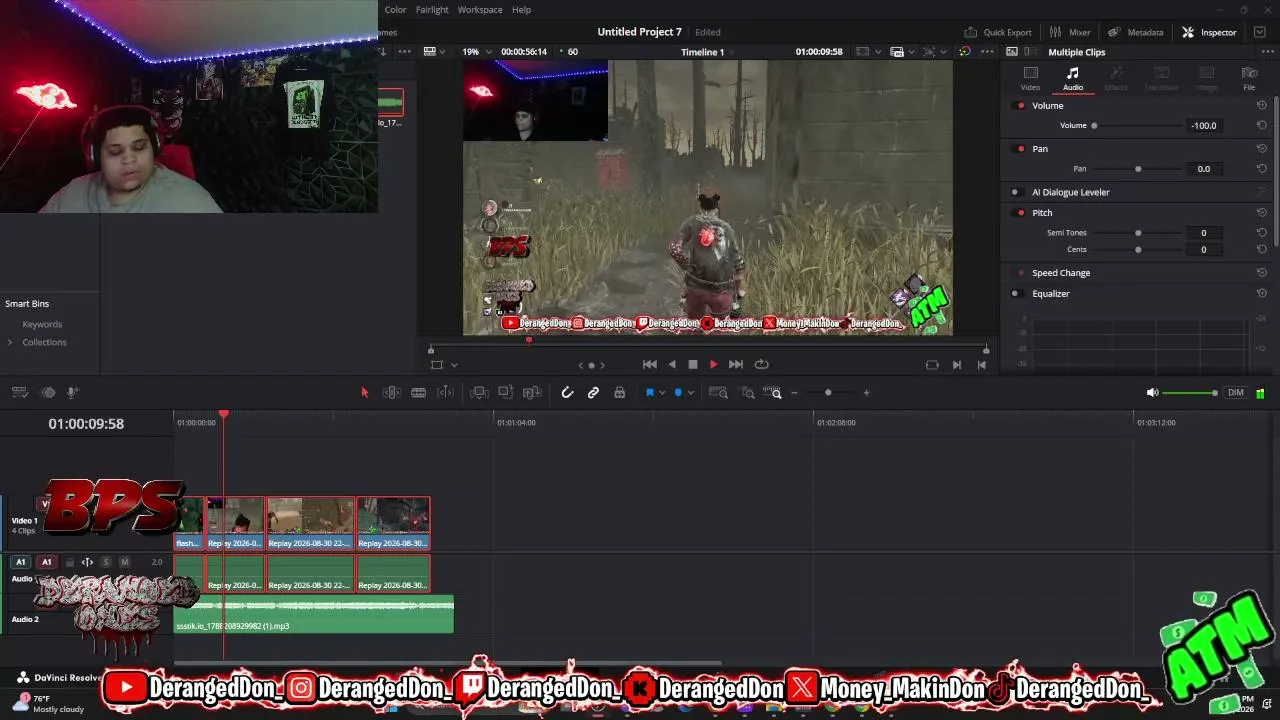Click the Insert Clip icon
The width and height of the screenshot is (1280, 720).
point(479,393)
